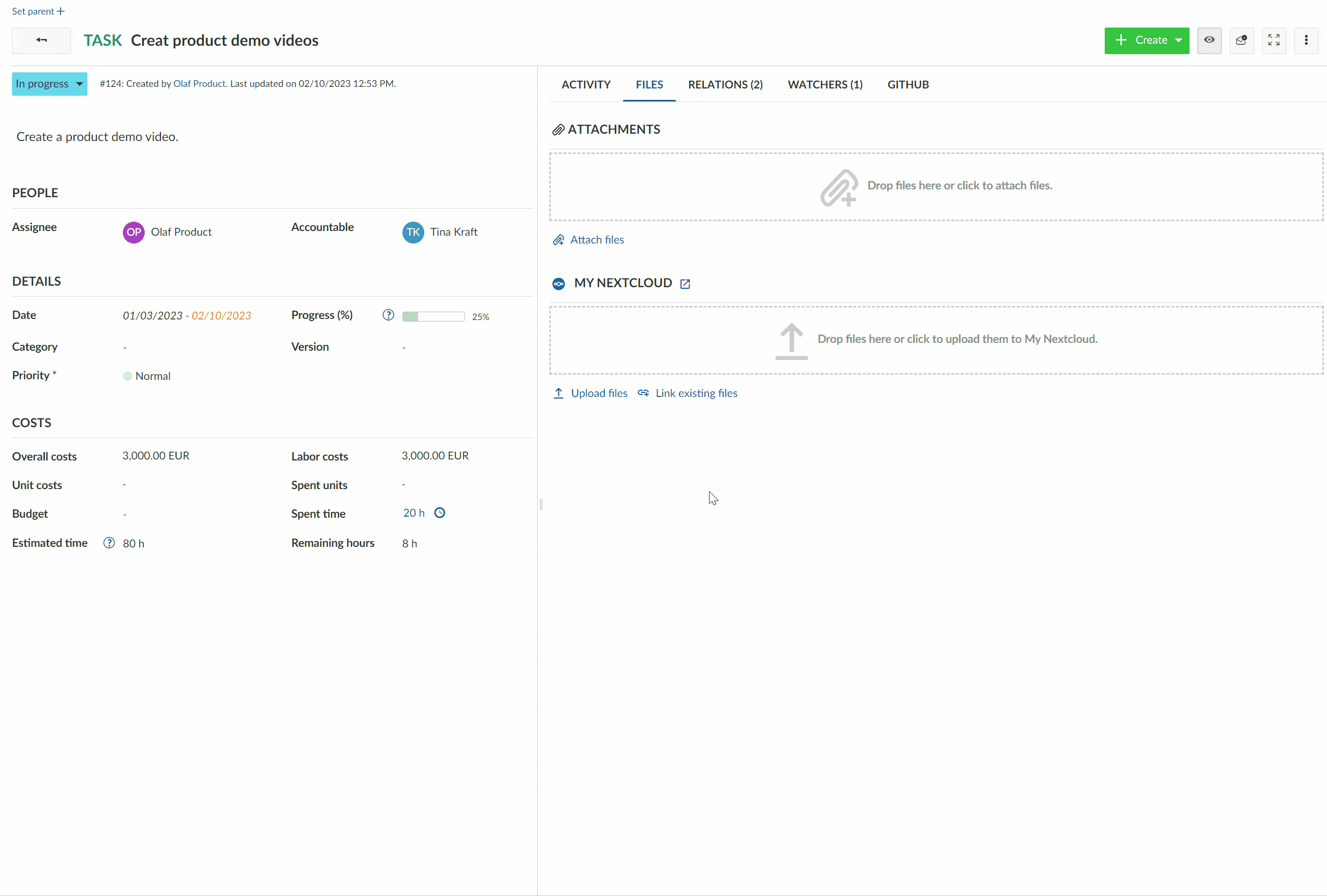Click the Estimated time help icon
1327x896 pixels.
pyautogui.click(x=108, y=543)
